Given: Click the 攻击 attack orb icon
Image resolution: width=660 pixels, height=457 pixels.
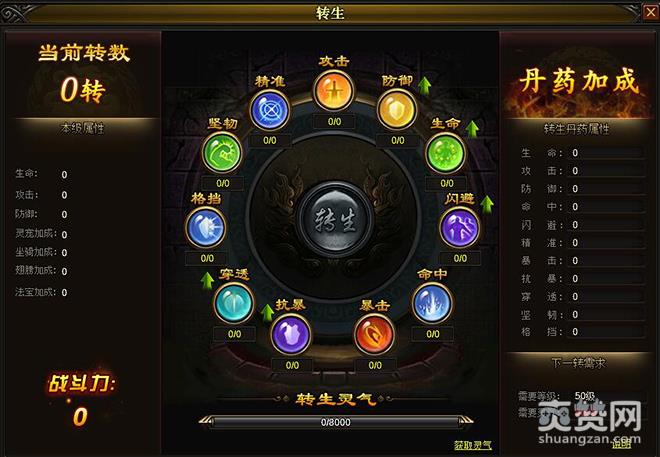Looking at the screenshot, I should pos(334,91).
